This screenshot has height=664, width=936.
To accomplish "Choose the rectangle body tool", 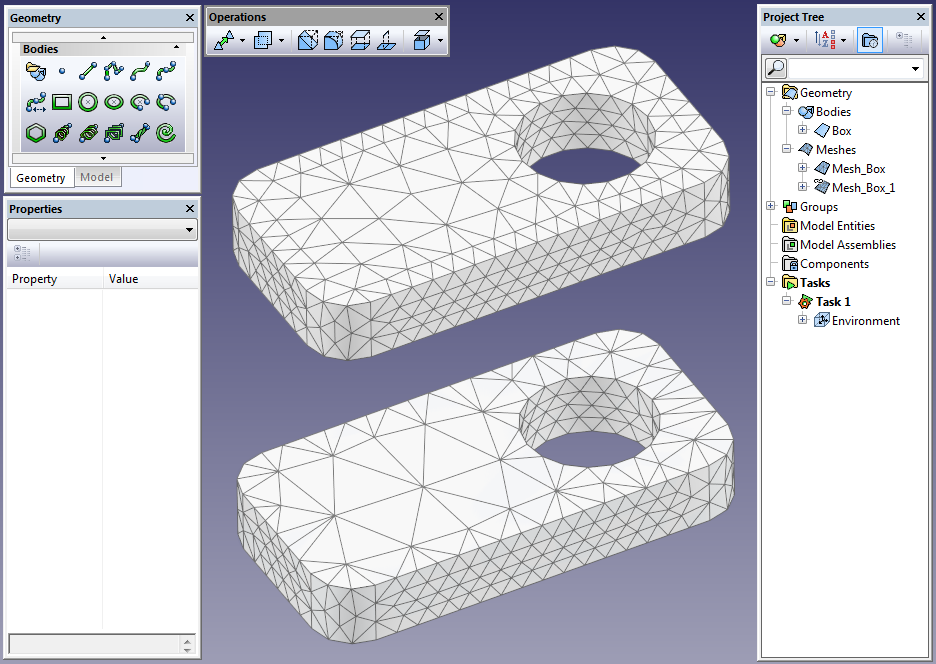I will click(x=62, y=102).
